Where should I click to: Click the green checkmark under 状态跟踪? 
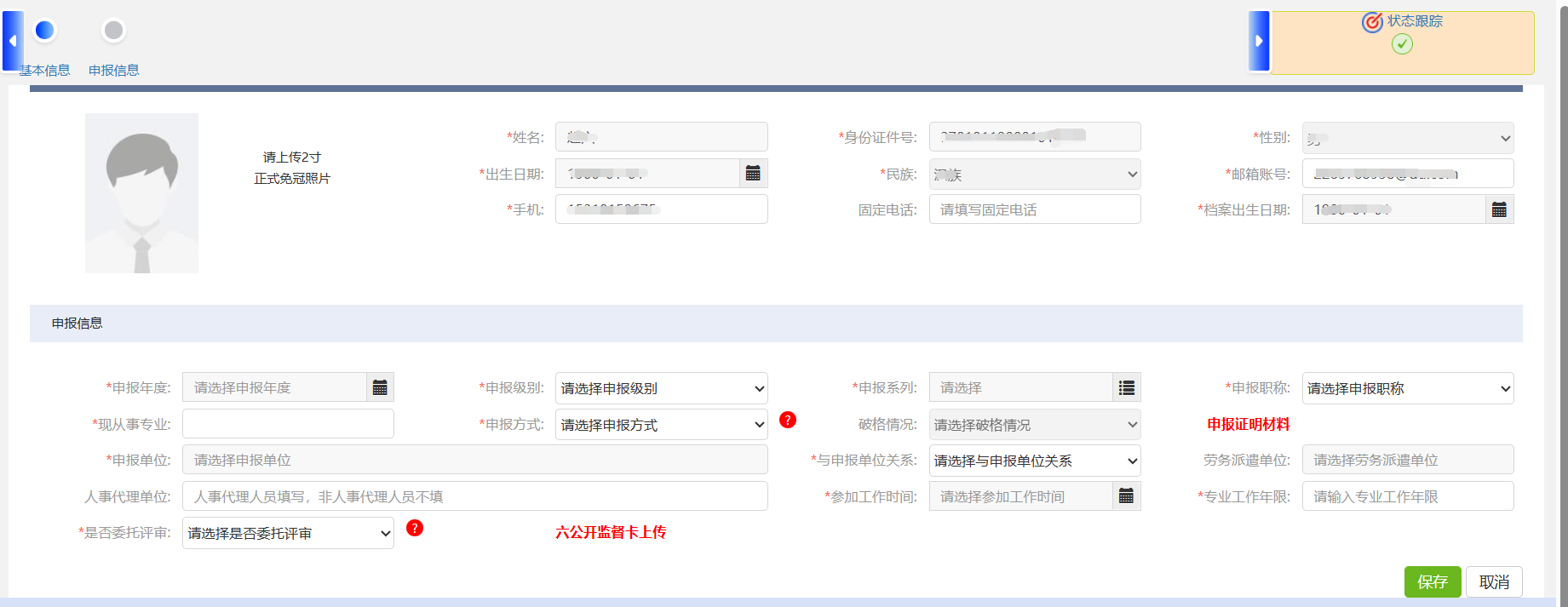pyautogui.click(x=1402, y=44)
